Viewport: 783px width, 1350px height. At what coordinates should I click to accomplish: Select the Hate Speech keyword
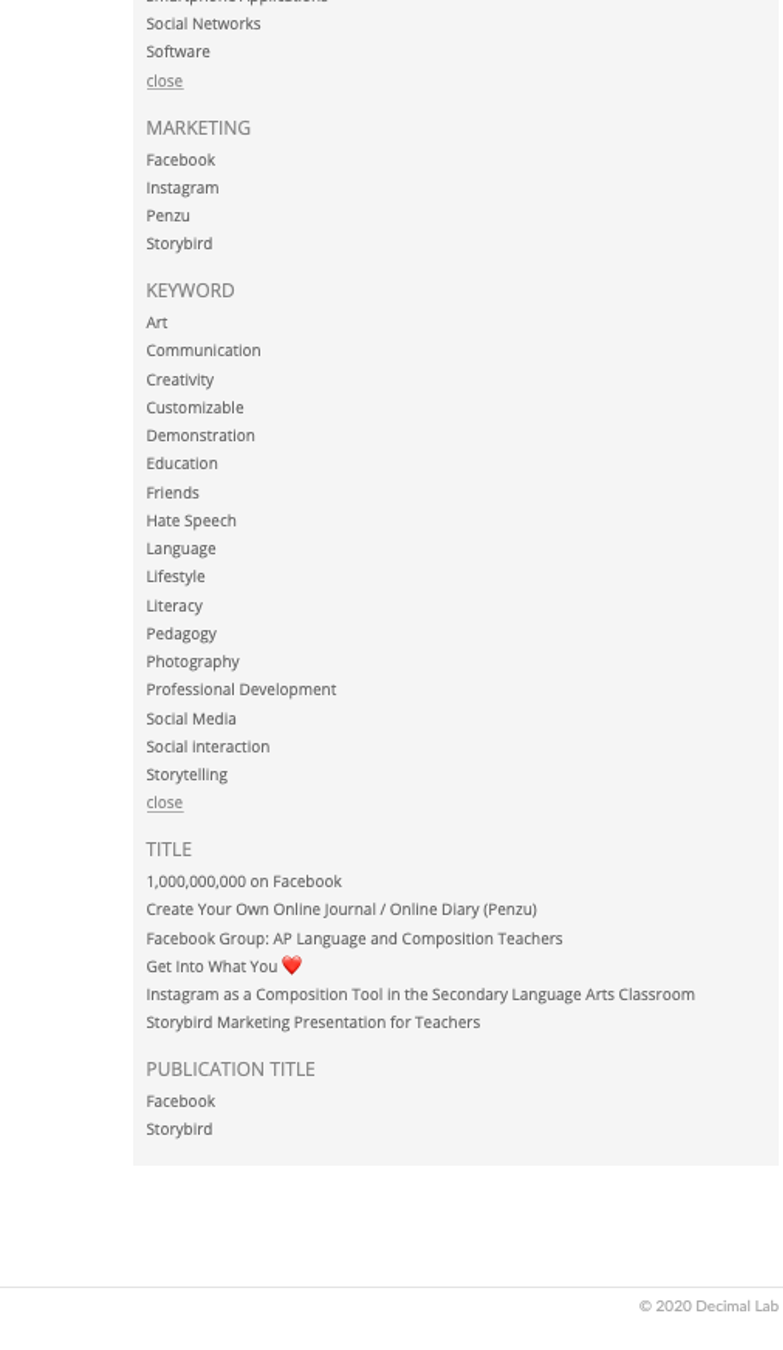pos(191,521)
